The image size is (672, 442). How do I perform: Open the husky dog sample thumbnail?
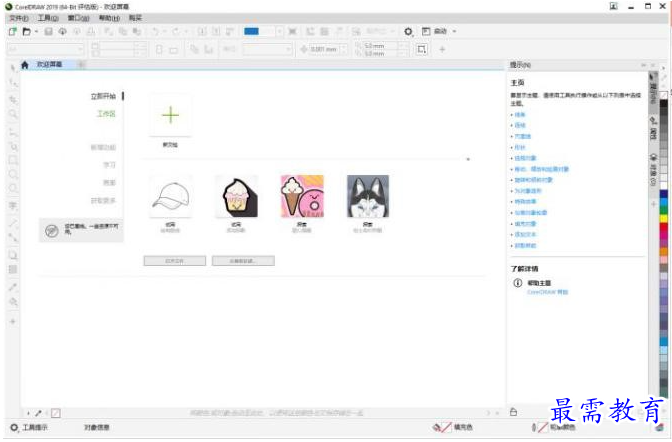[368, 196]
